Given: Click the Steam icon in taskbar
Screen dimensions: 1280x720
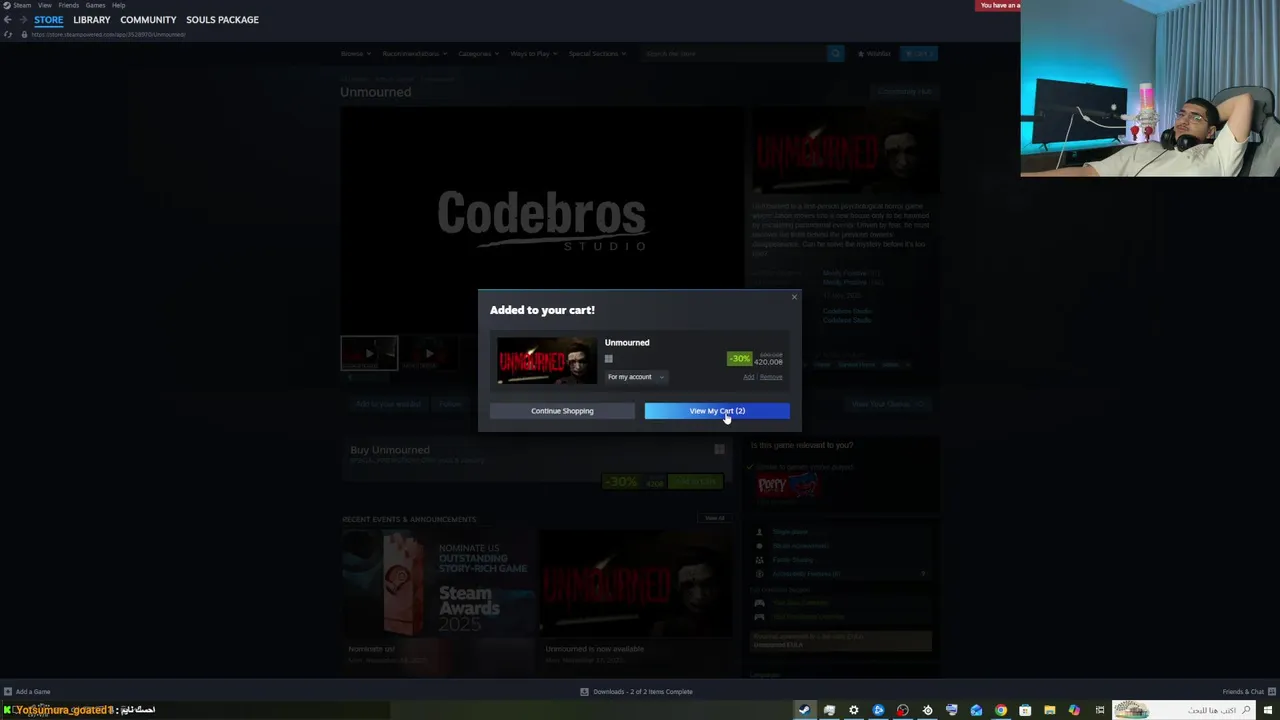Looking at the screenshot, I should (804, 710).
